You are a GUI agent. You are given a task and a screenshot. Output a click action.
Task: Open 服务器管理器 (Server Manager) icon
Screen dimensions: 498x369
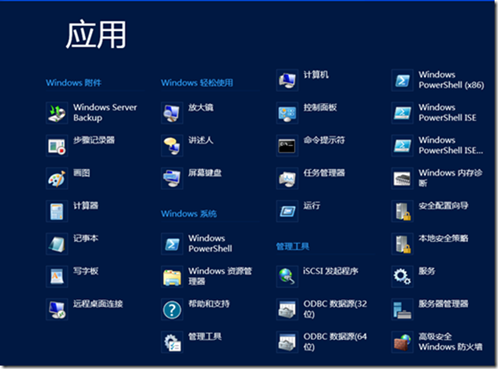pos(402,309)
